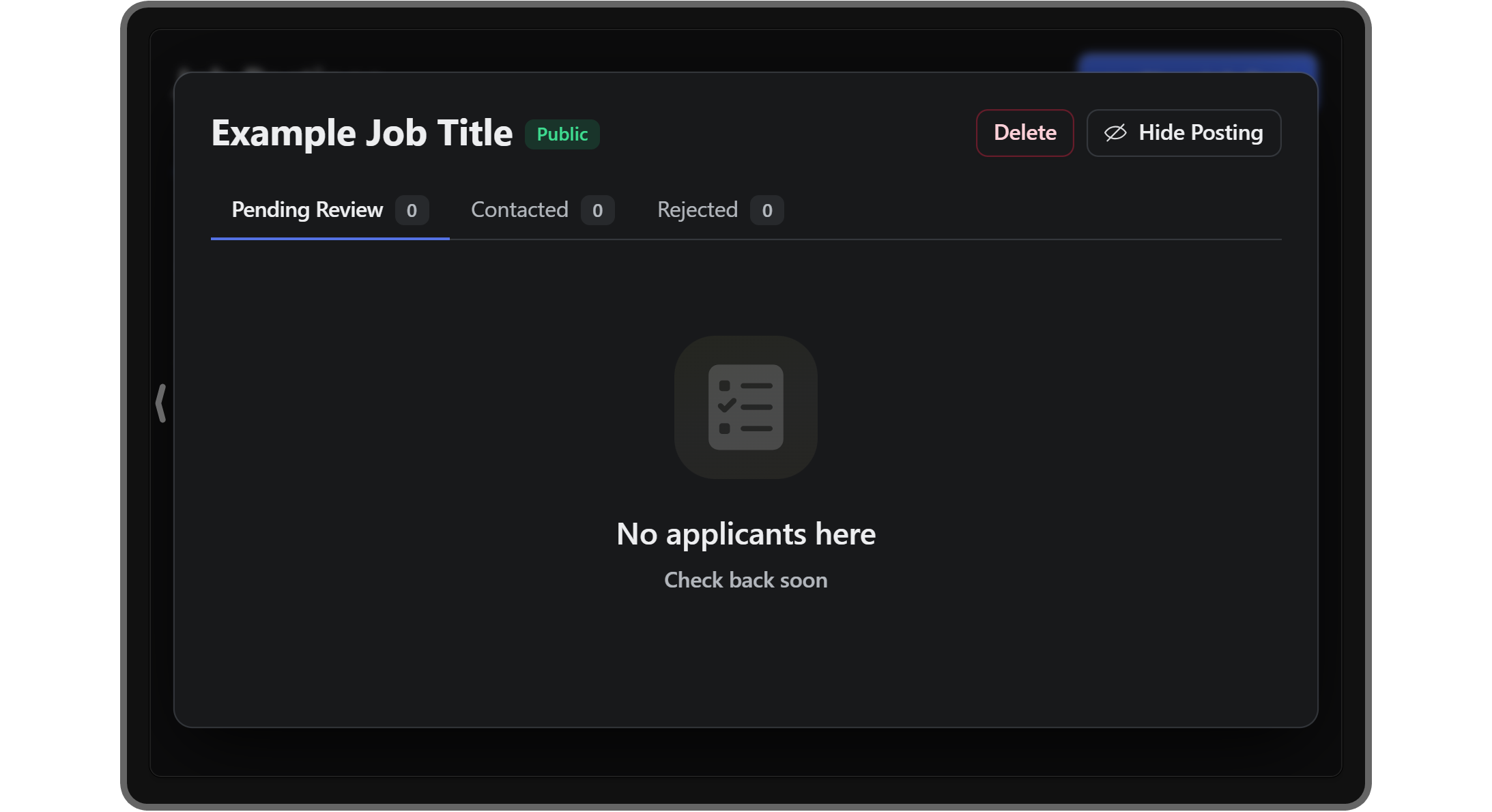
Task: Click the checklist icon in empty state
Action: (746, 406)
